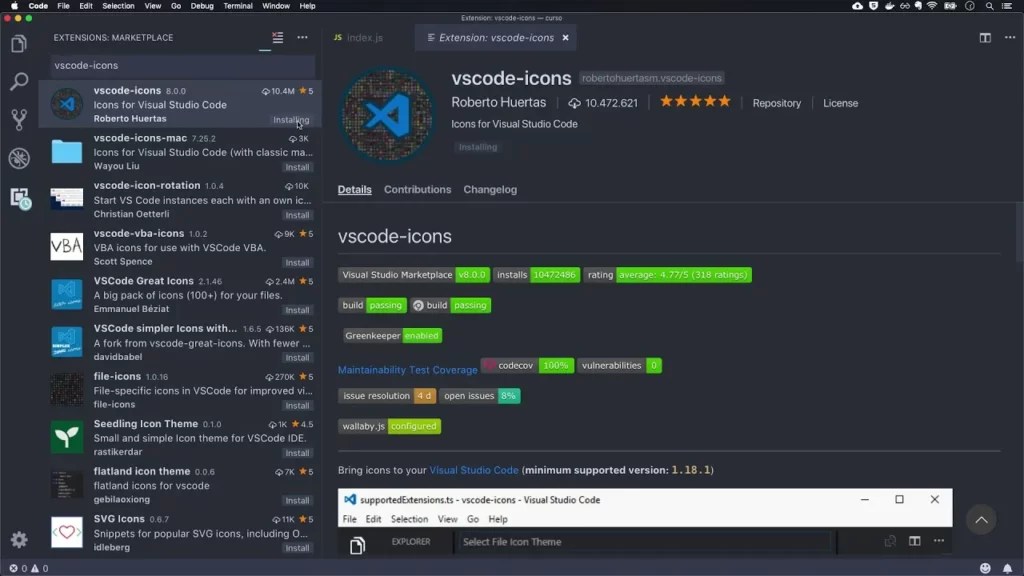The height and width of the screenshot is (576, 1024).
Task: Install the file-icons extension
Action: pos(297,406)
